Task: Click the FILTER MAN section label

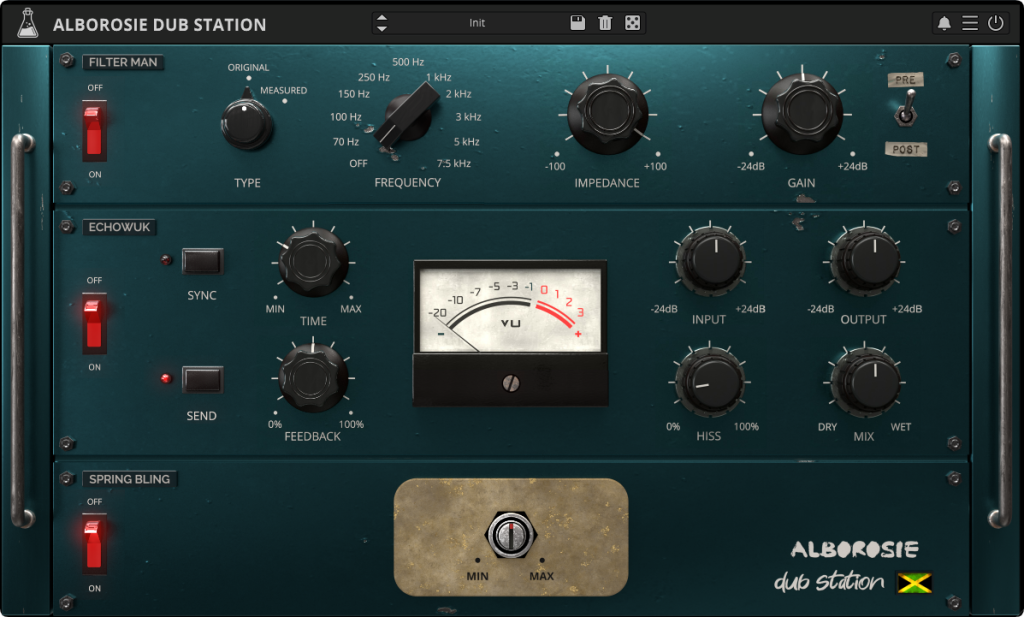Action: (123, 62)
